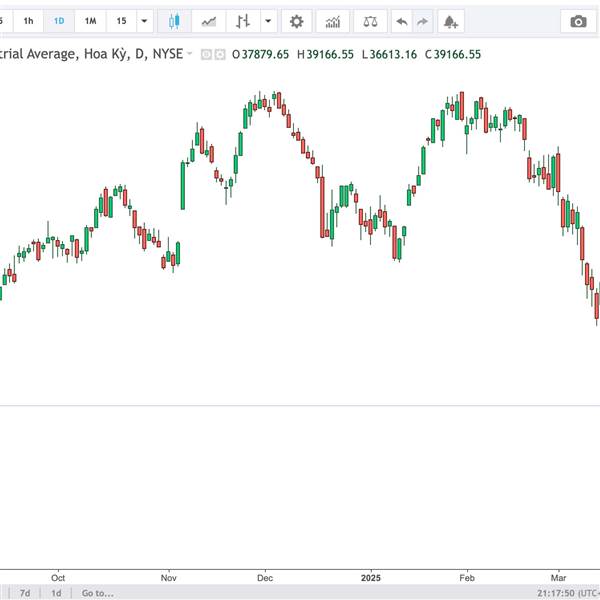Click the Feb label on time axis
Image resolution: width=600 pixels, height=600 pixels.
tap(467, 577)
